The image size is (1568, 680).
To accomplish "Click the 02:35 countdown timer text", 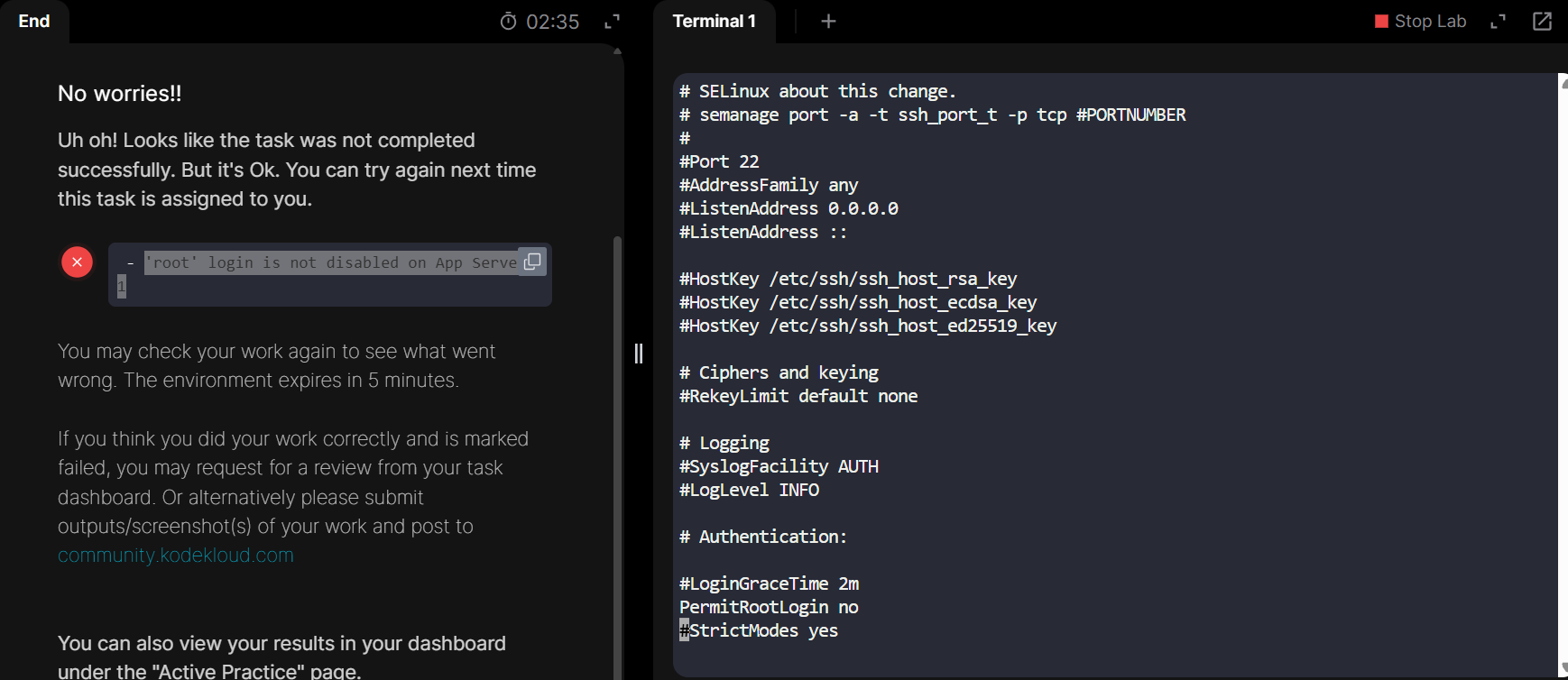I will [x=552, y=22].
